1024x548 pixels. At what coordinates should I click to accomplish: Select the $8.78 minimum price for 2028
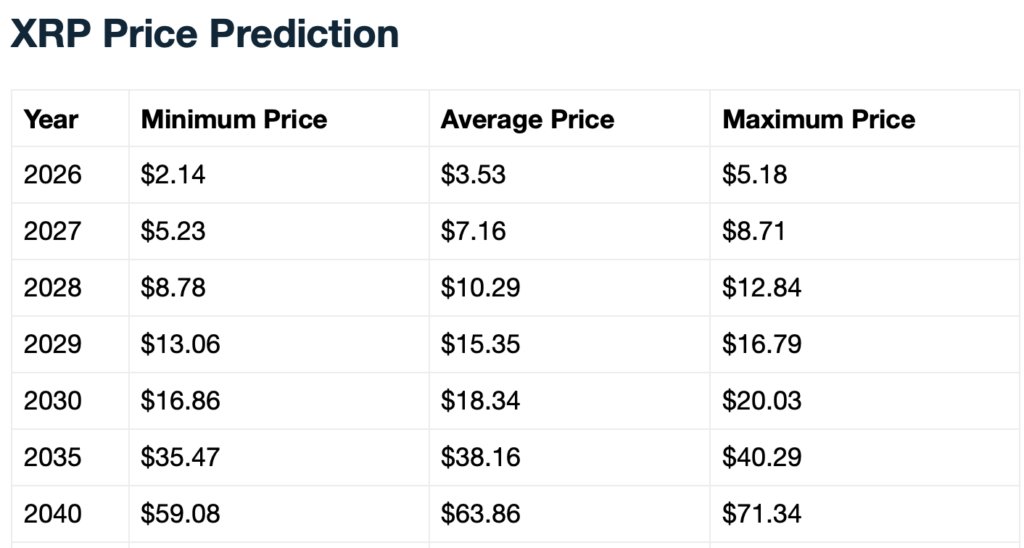(173, 289)
